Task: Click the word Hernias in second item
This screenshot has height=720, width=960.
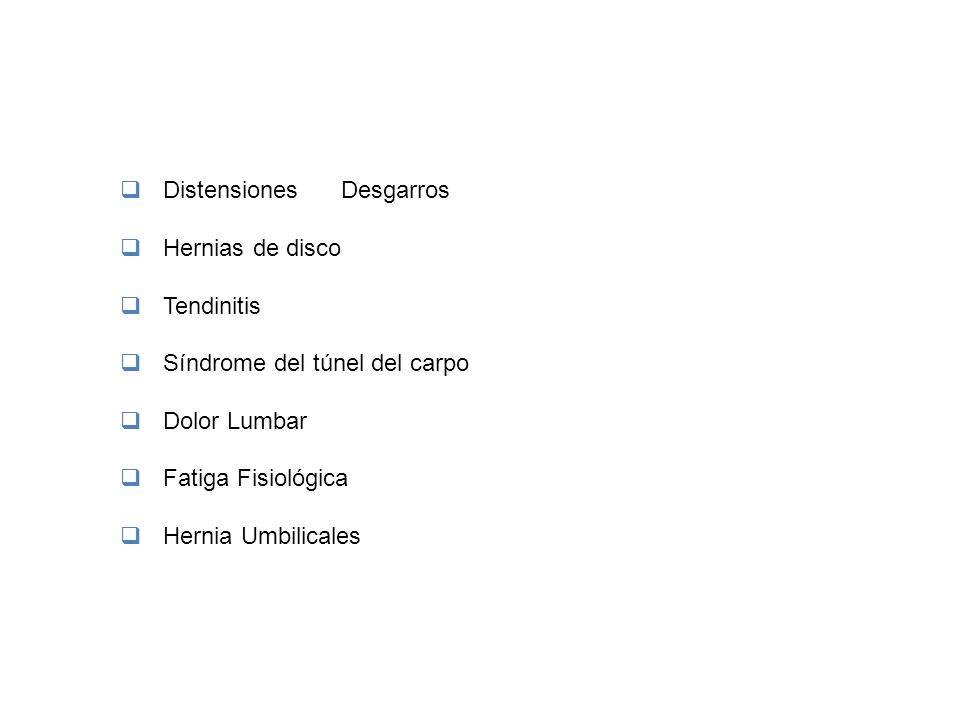Action: 203,248
